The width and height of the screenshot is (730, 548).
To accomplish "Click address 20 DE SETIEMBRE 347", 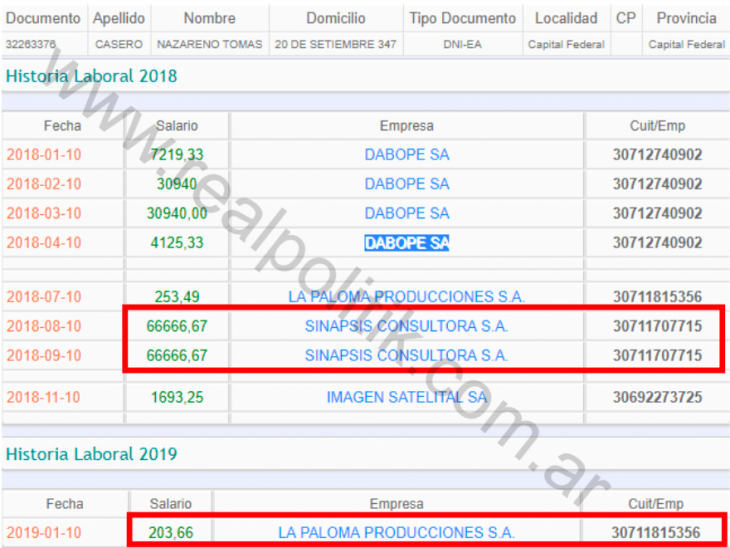I will pyautogui.click(x=335, y=45).
